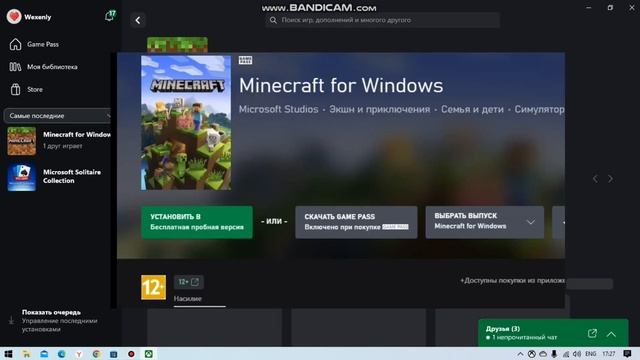Click the 'Насилие' content descriptor text
Screen dimensions: 640x360
[x=188, y=299]
